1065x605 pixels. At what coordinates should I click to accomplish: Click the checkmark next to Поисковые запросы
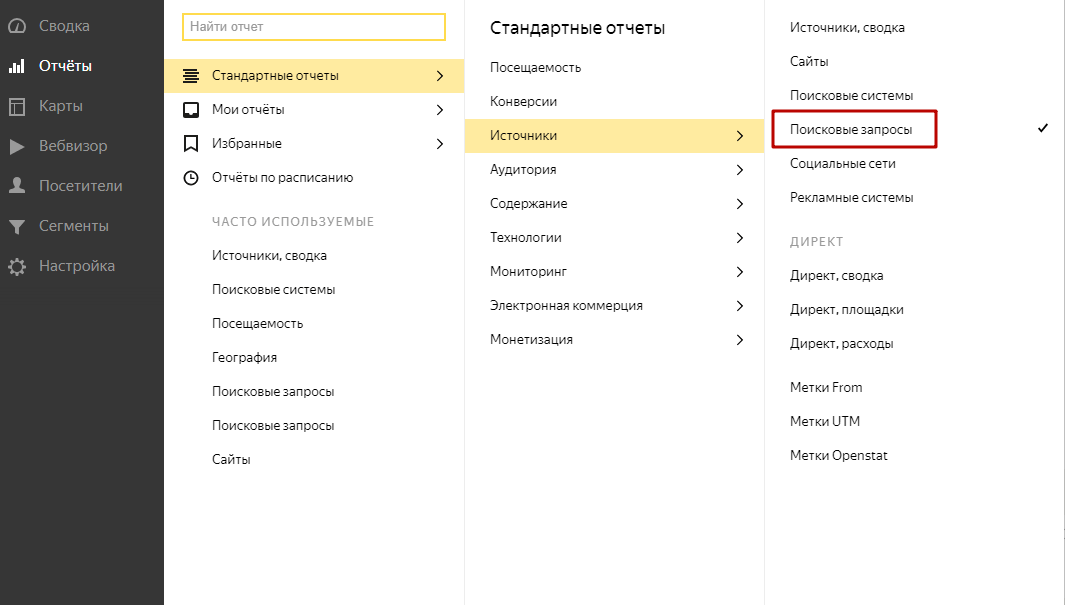(1043, 127)
